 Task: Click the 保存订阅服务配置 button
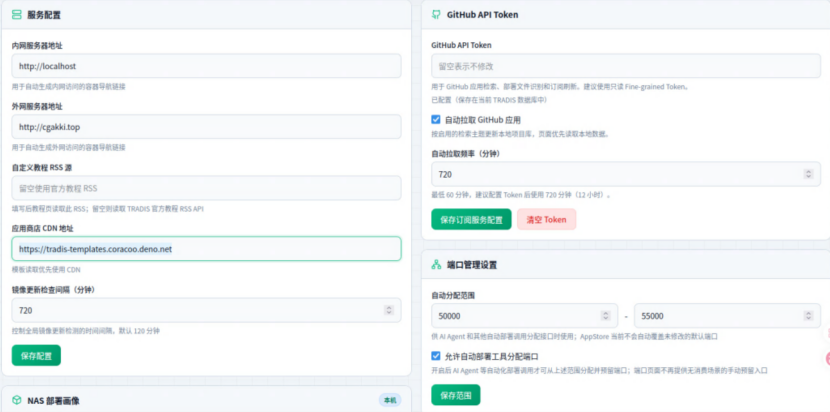[x=472, y=219]
